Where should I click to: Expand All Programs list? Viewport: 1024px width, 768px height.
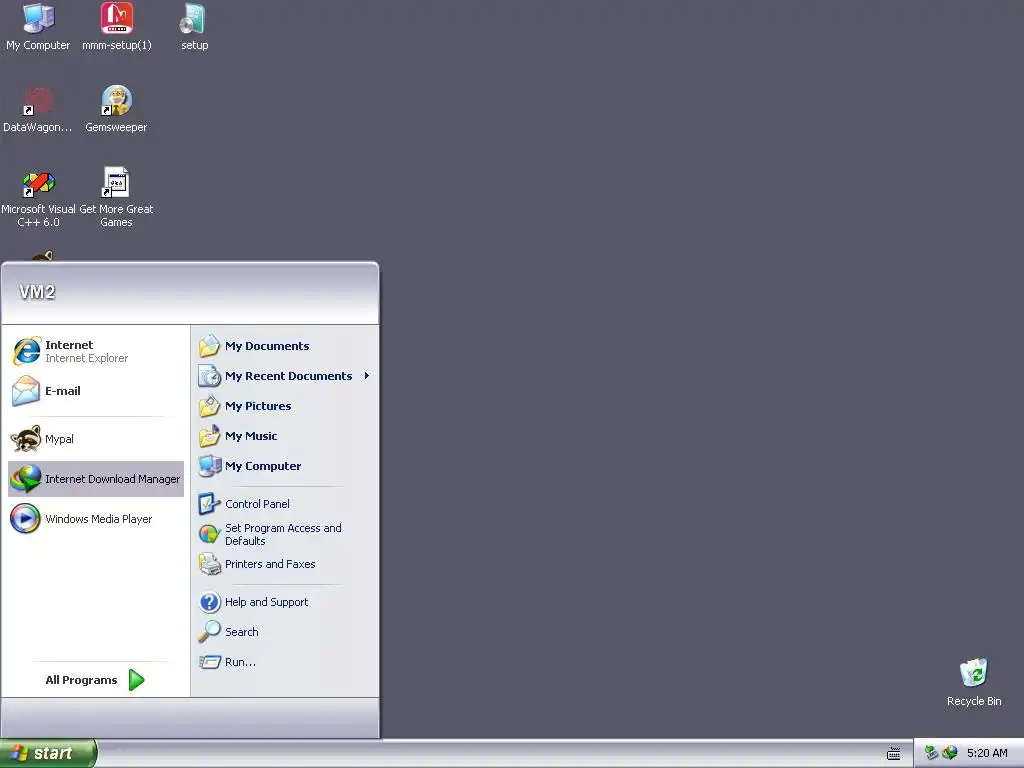coord(96,680)
